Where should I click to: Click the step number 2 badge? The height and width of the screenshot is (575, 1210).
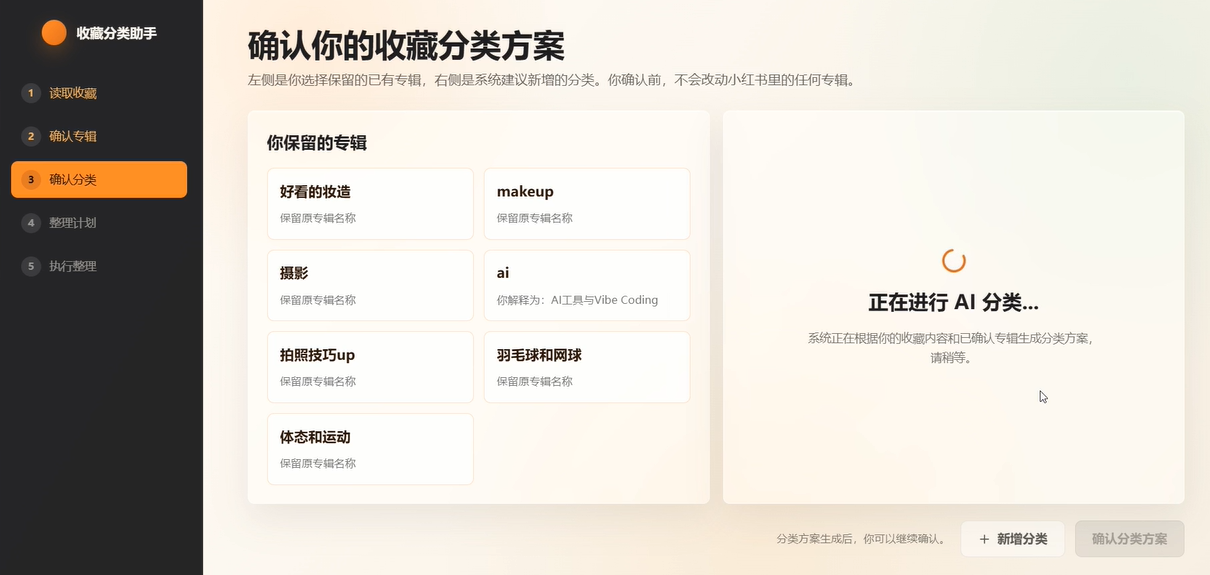click(31, 136)
